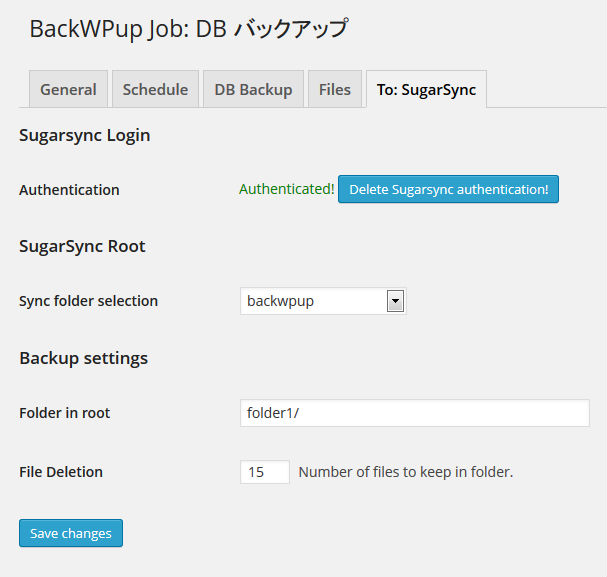Image resolution: width=607 pixels, height=577 pixels.
Task: Open the General tab
Action: pos(68,89)
